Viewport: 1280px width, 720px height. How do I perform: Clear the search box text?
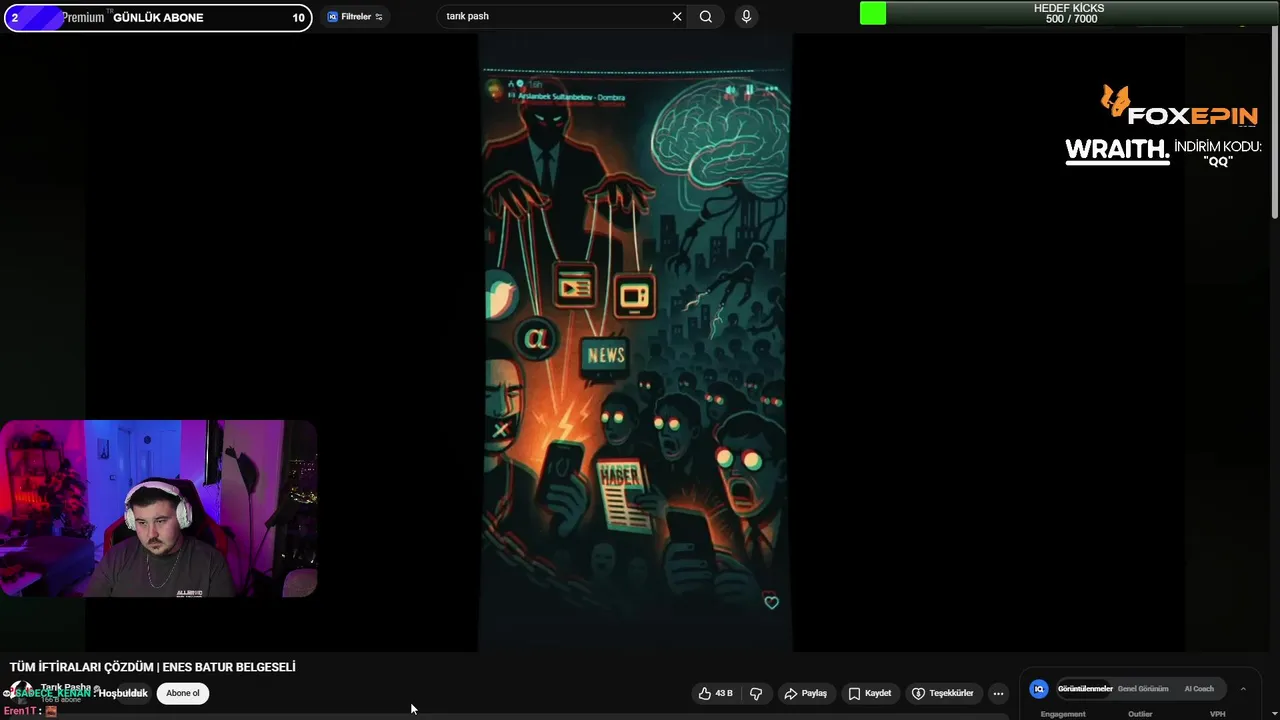click(x=677, y=16)
